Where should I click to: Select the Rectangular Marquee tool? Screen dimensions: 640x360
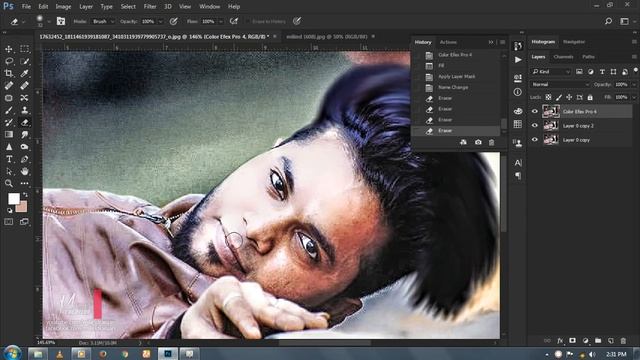coord(24,49)
